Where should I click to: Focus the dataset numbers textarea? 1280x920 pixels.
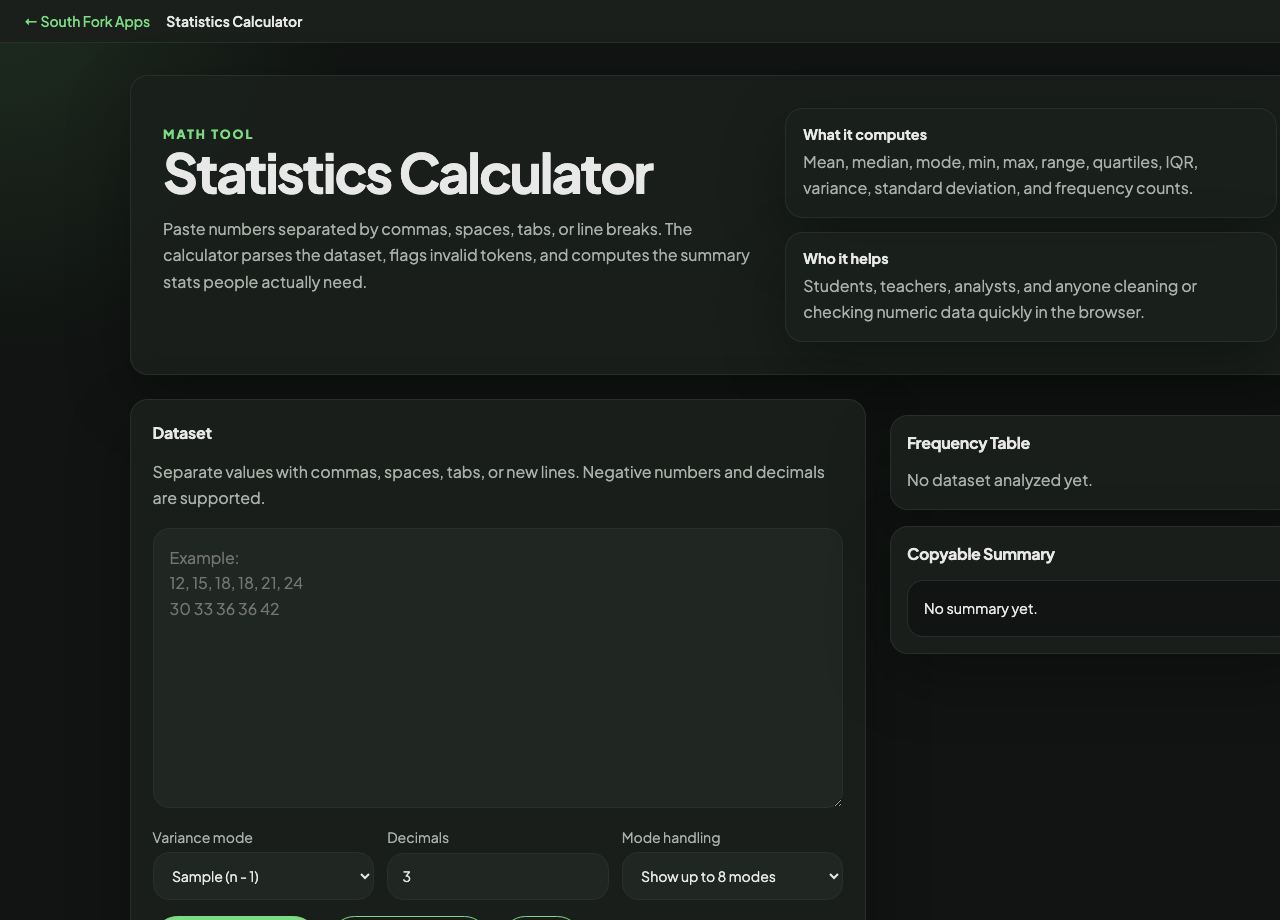coord(498,668)
